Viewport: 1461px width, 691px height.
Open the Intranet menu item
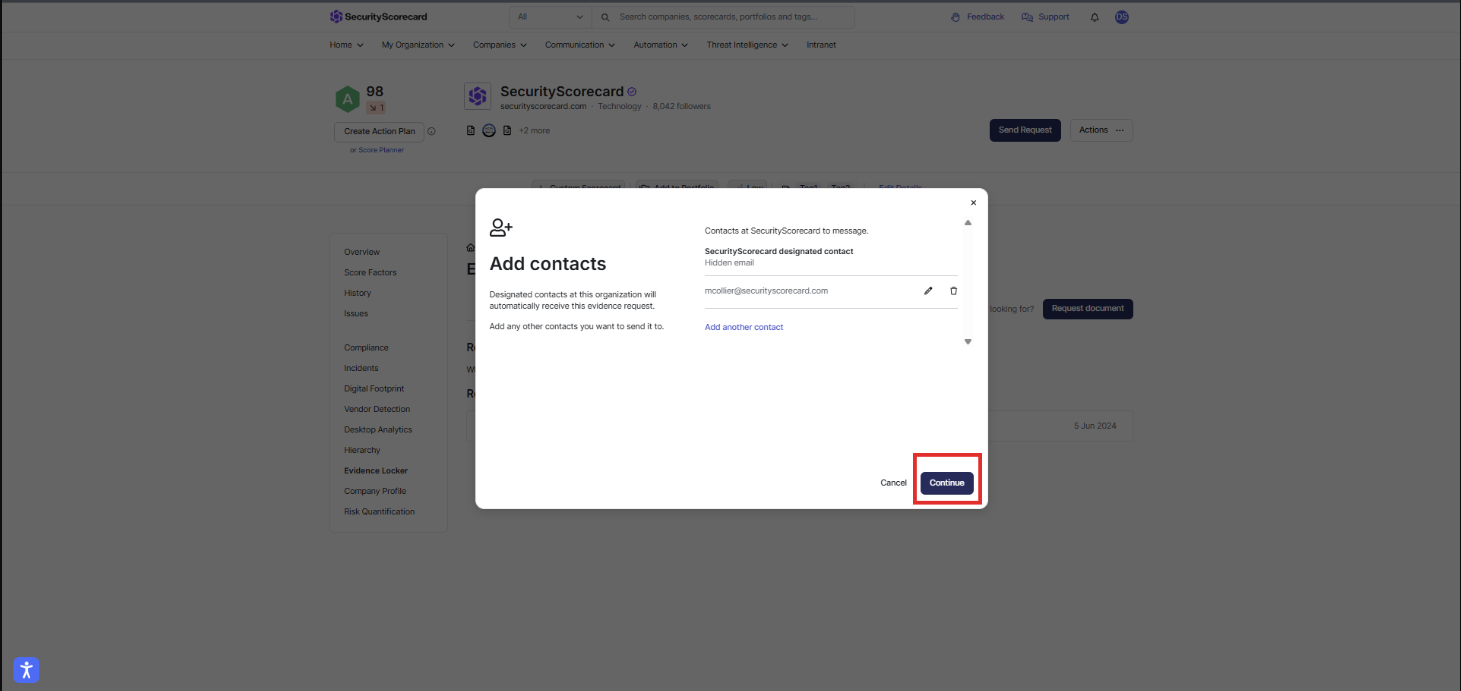click(821, 45)
